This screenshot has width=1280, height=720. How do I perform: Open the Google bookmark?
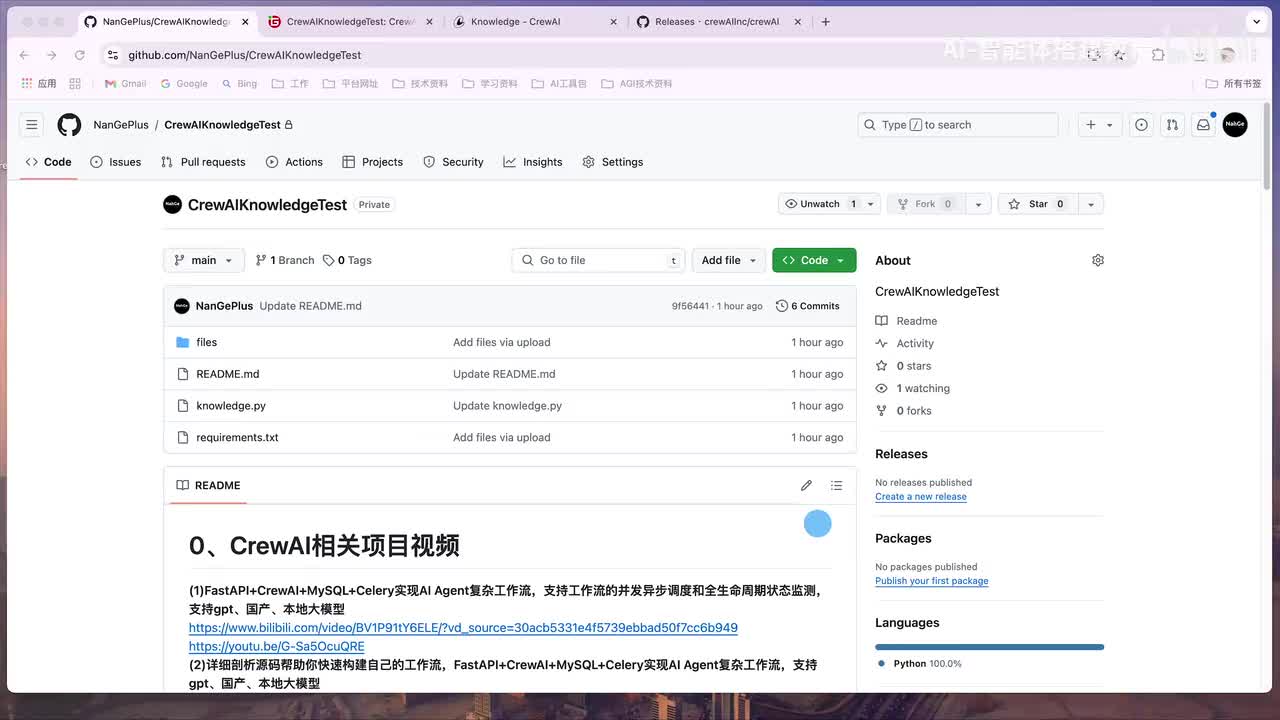184,84
